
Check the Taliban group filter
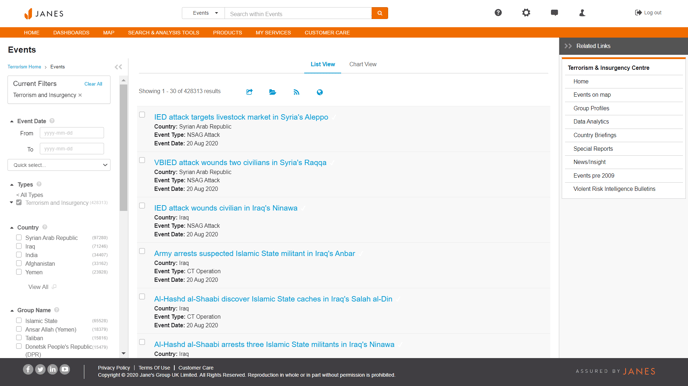(x=19, y=337)
